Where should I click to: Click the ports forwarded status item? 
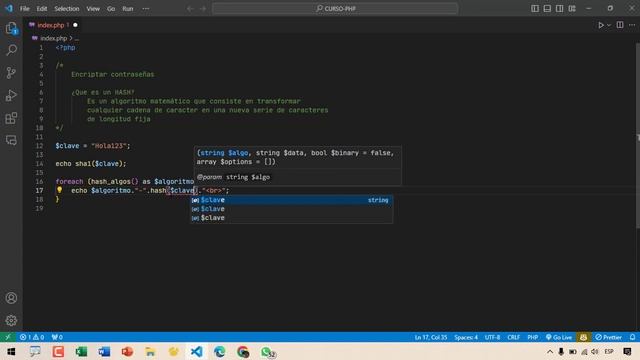coord(57,337)
